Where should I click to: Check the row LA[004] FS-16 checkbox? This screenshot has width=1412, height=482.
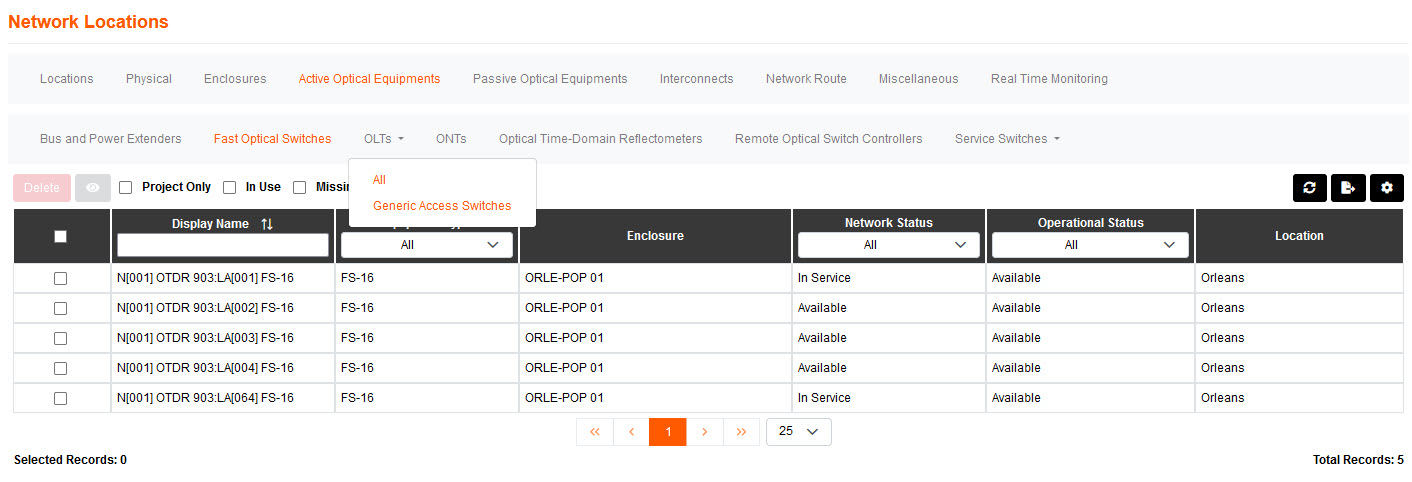point(60,368)
